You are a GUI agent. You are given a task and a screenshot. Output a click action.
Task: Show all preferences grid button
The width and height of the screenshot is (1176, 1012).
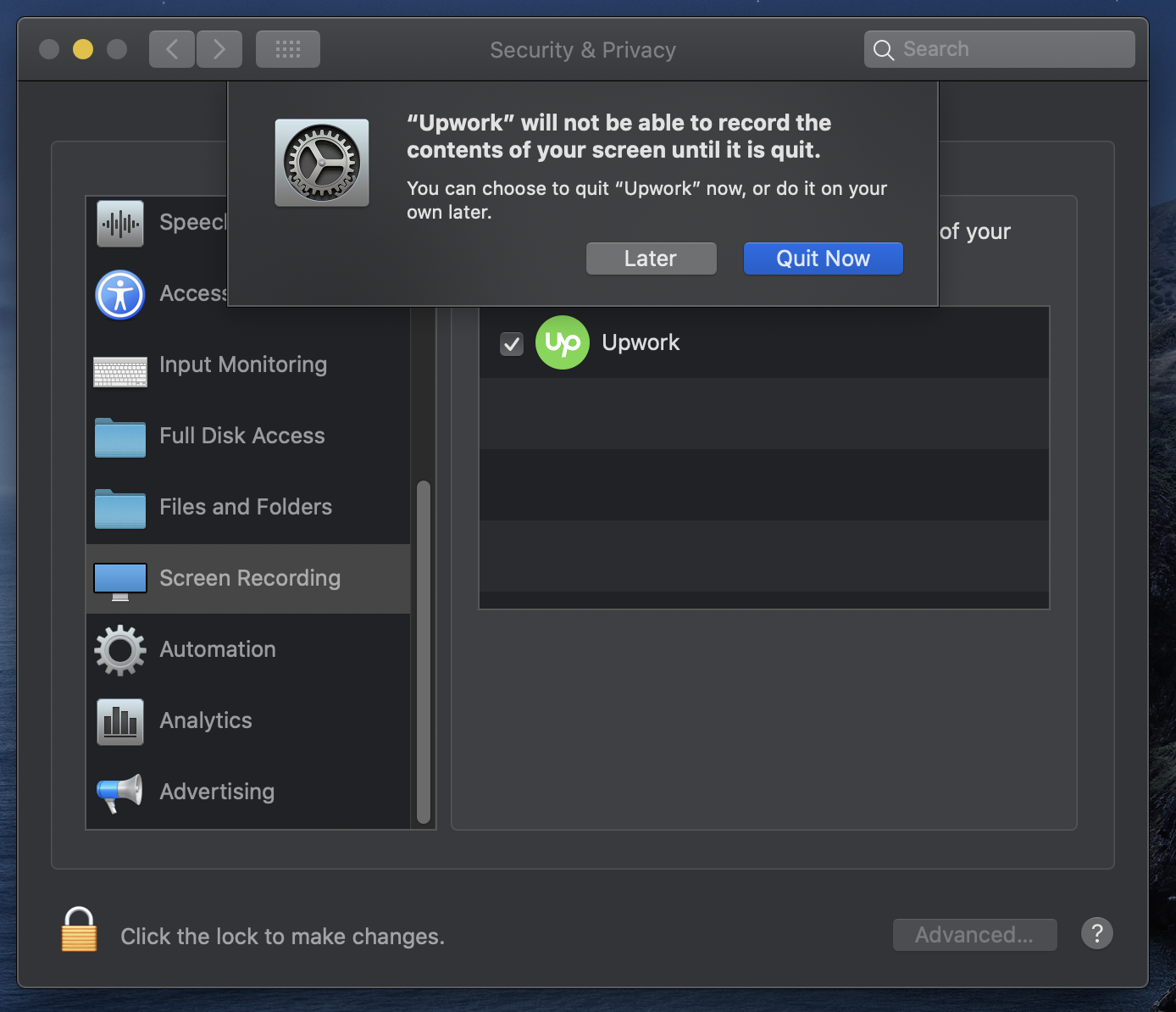point(288,49)
